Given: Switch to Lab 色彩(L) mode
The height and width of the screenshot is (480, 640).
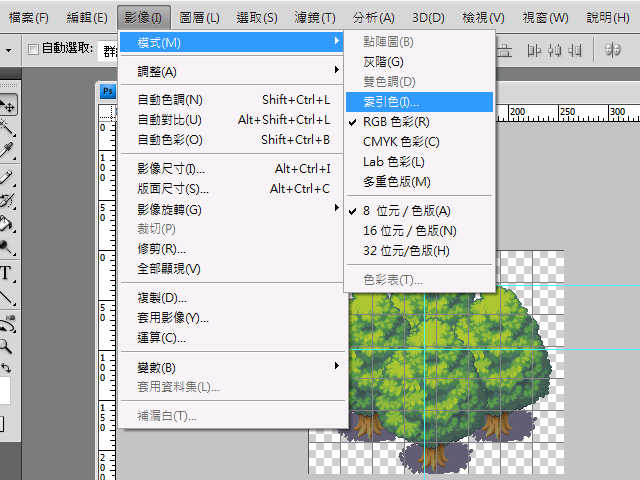Looking at the screenshot, I should click(420, 162).
